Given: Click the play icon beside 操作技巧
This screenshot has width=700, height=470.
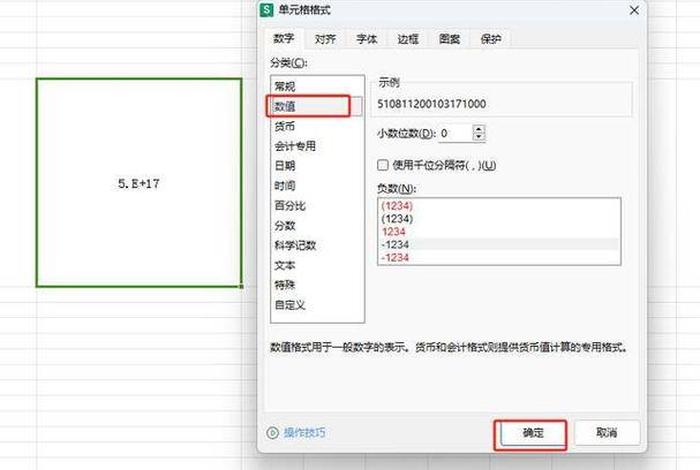Looking at the screenshot, I should [272, 433].
